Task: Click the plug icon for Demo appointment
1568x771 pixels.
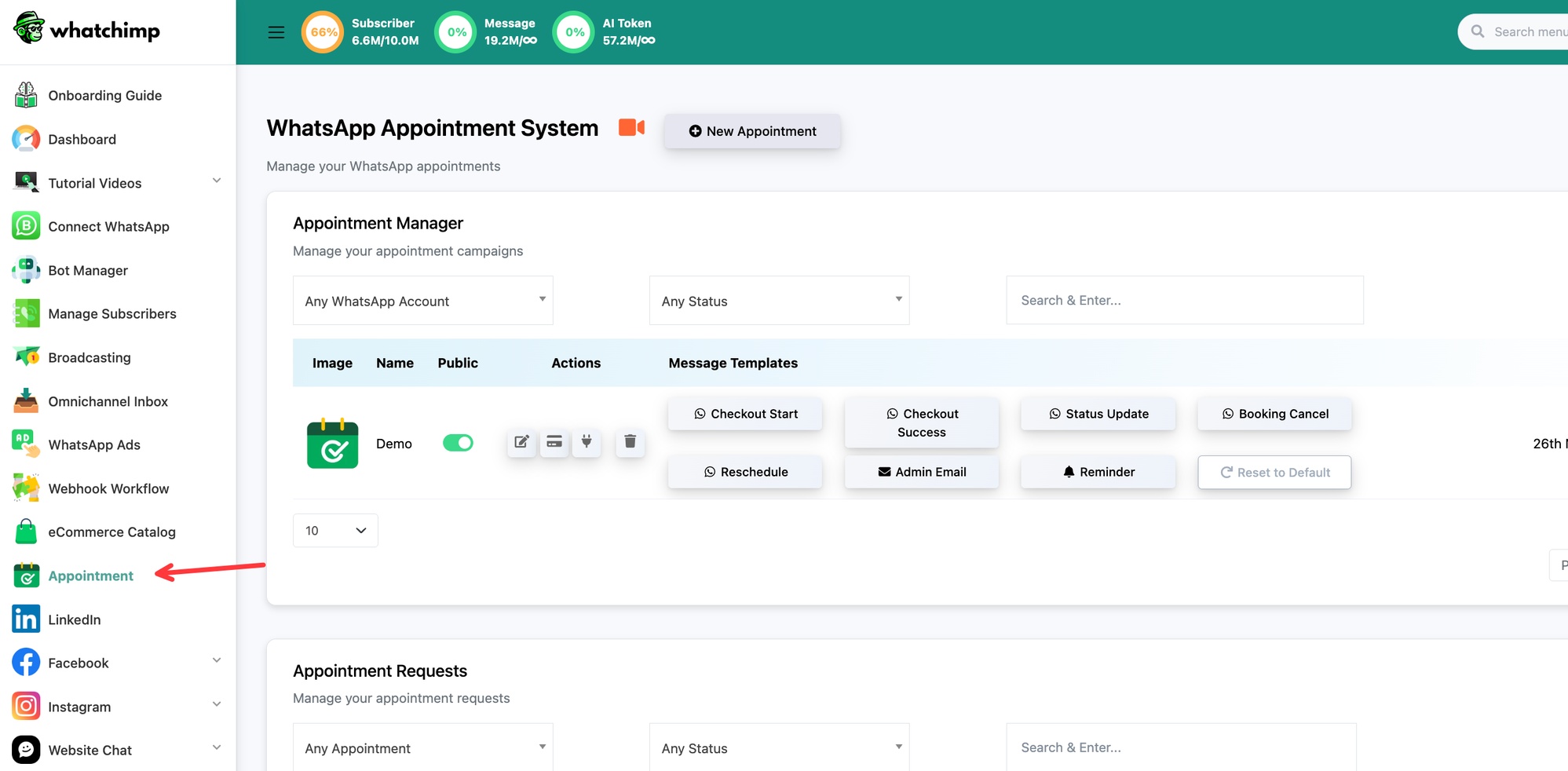Action: [587, 442]
